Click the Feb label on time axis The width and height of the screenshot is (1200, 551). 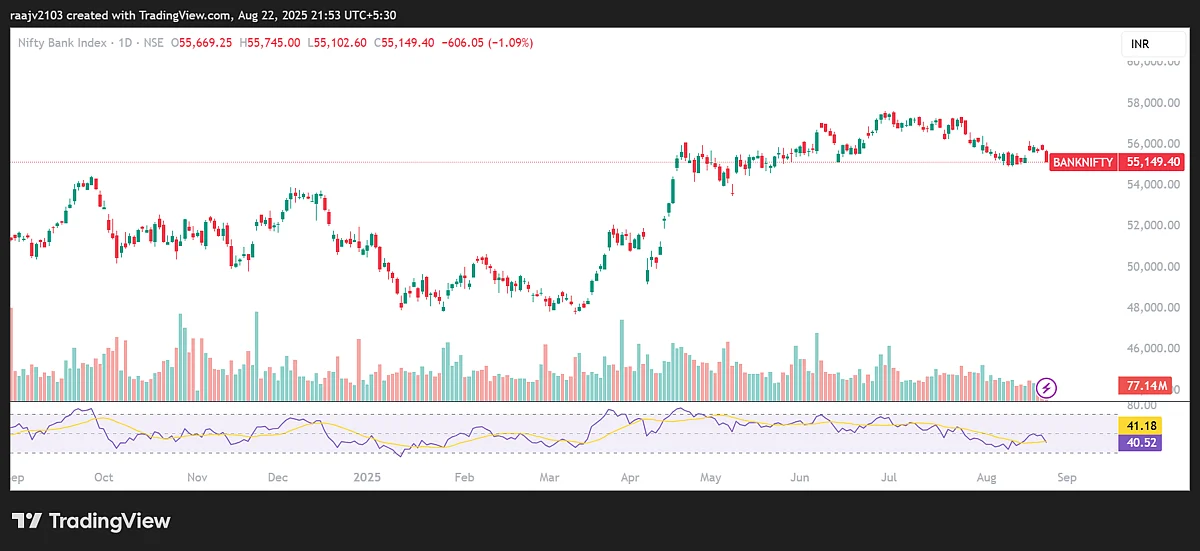pyautogui.click(x=464, y=479)
